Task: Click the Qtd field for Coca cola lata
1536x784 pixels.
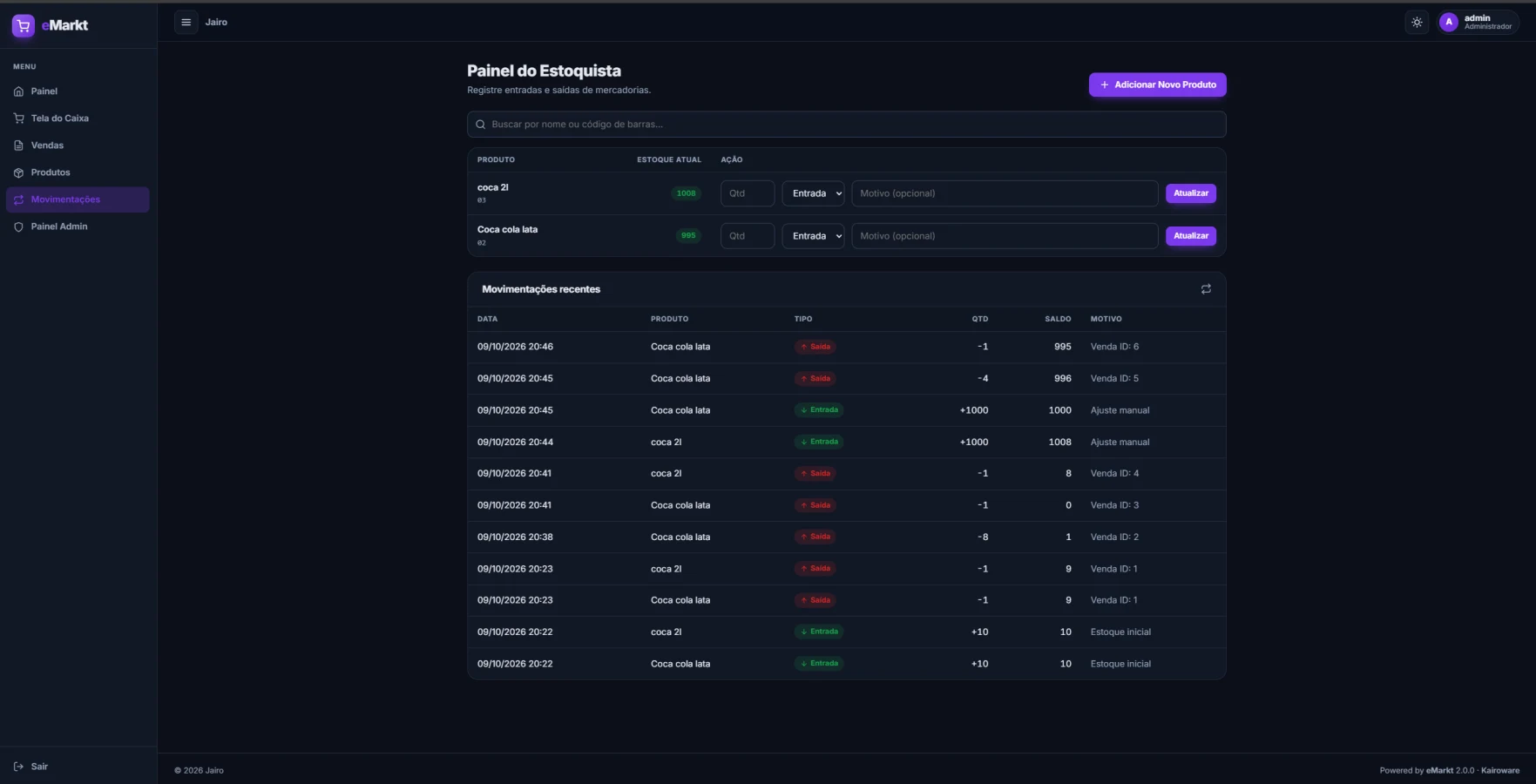Action: 748,236
